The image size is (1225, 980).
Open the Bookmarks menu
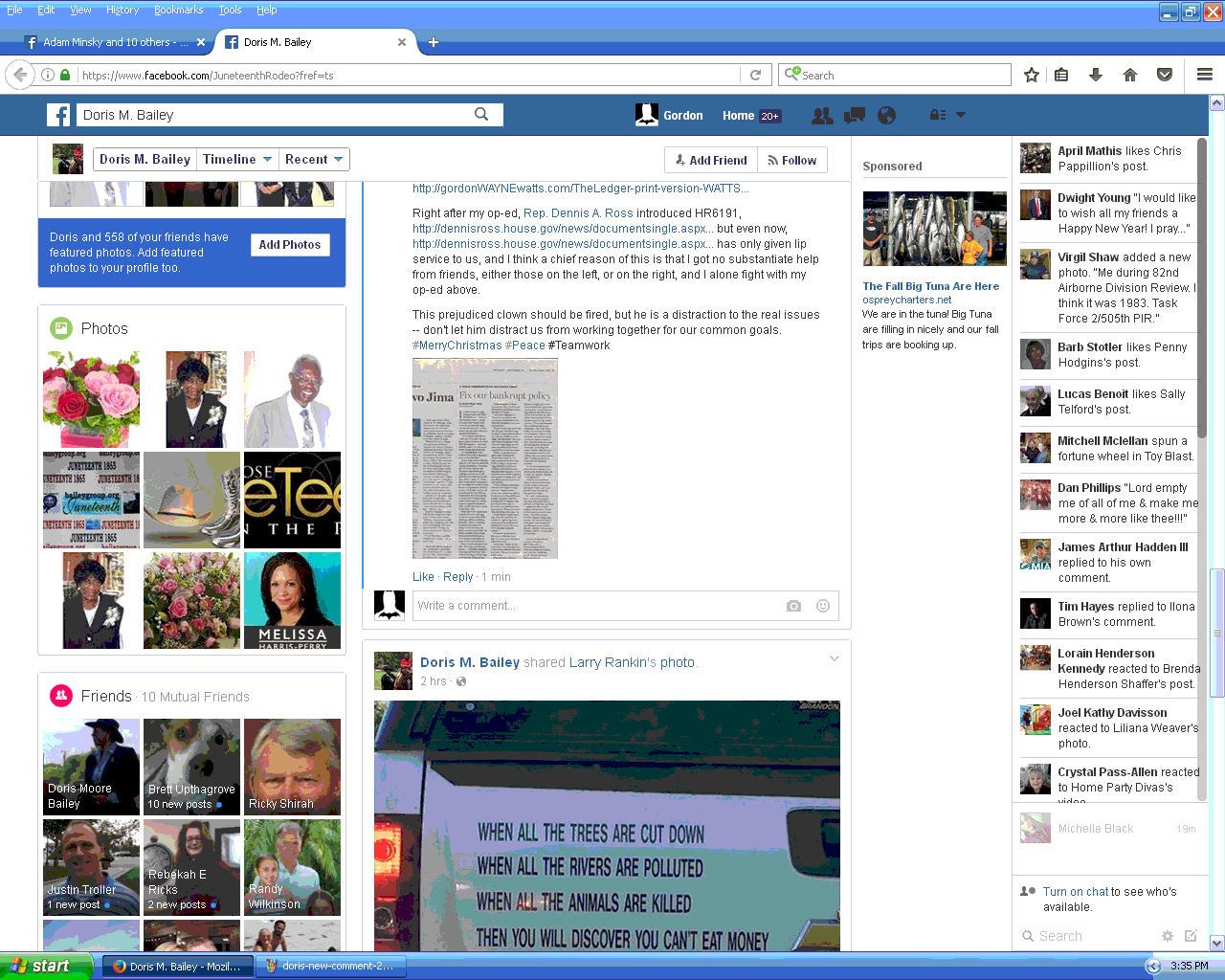[178, 10]
